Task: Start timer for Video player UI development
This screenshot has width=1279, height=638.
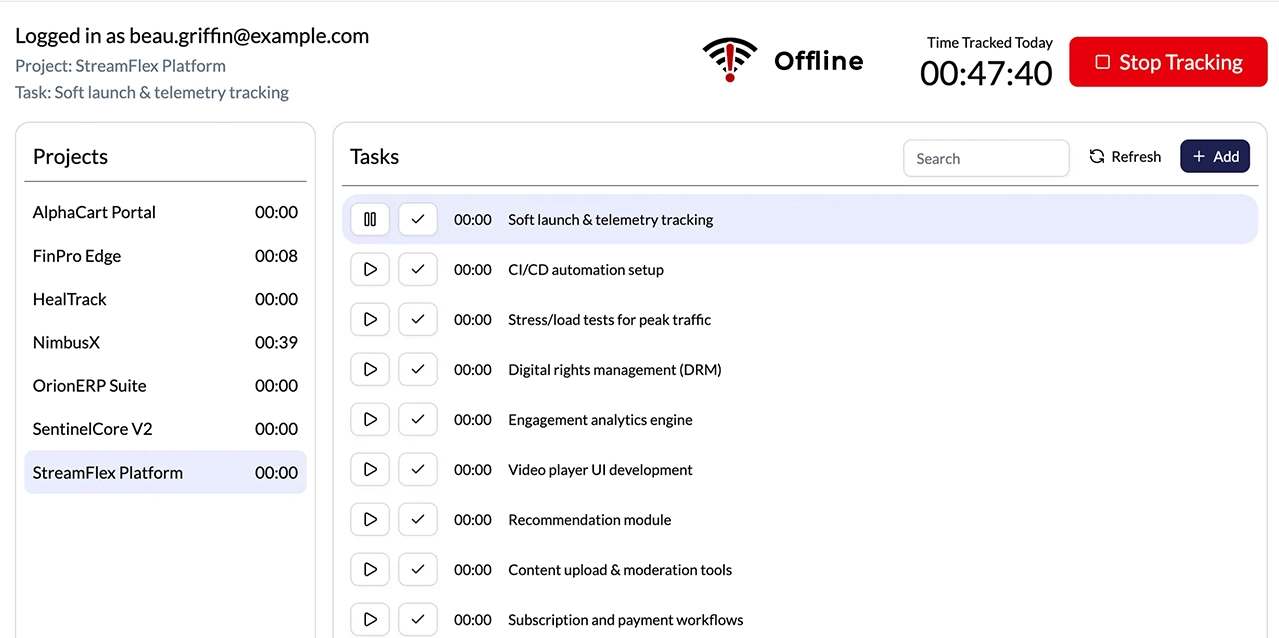Action: click(x=369, y=469)
